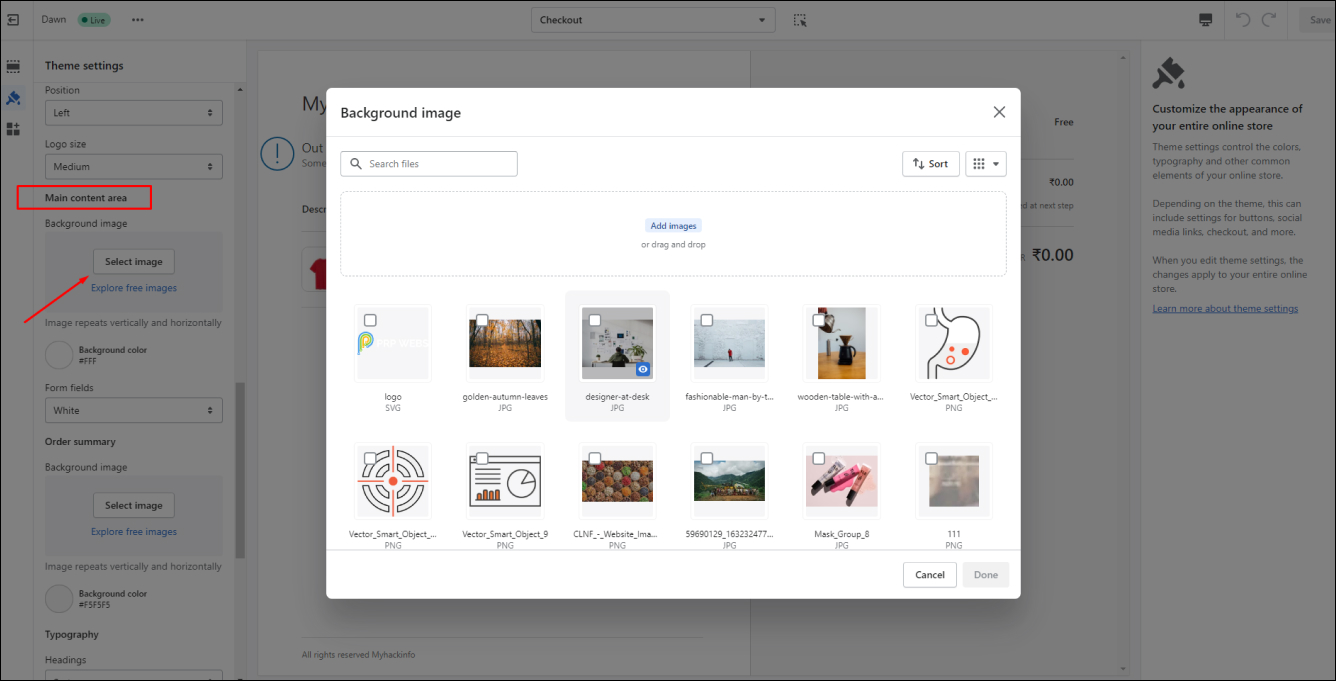Screen dimensions: 1336x681
Task: Close the Background image dialog
Action: [999, 112]
